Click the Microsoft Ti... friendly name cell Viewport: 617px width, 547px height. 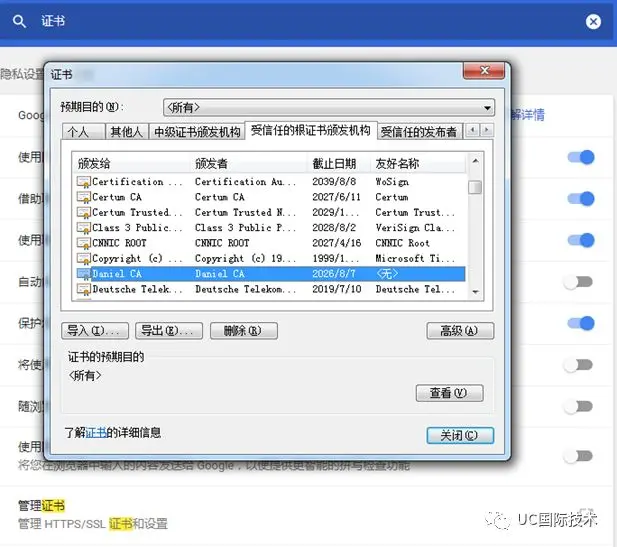[x=415, y=259]
